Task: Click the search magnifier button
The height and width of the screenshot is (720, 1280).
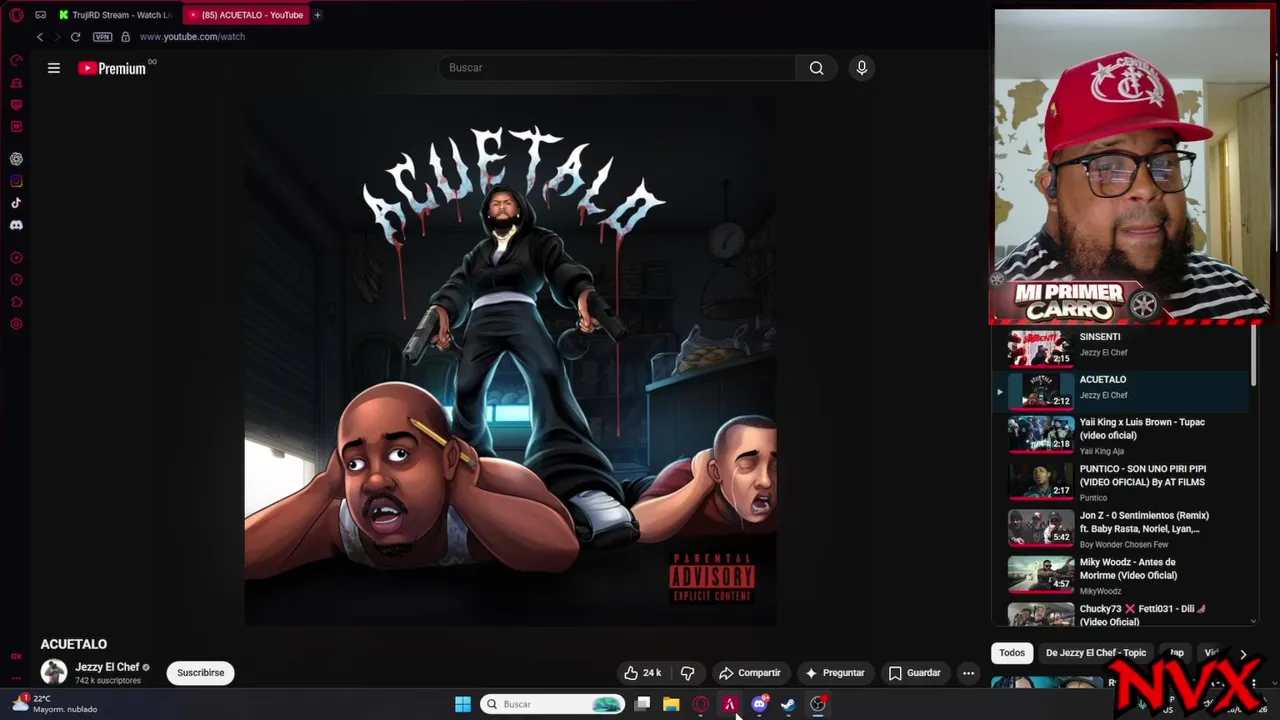Action: [x=816, y=68]
